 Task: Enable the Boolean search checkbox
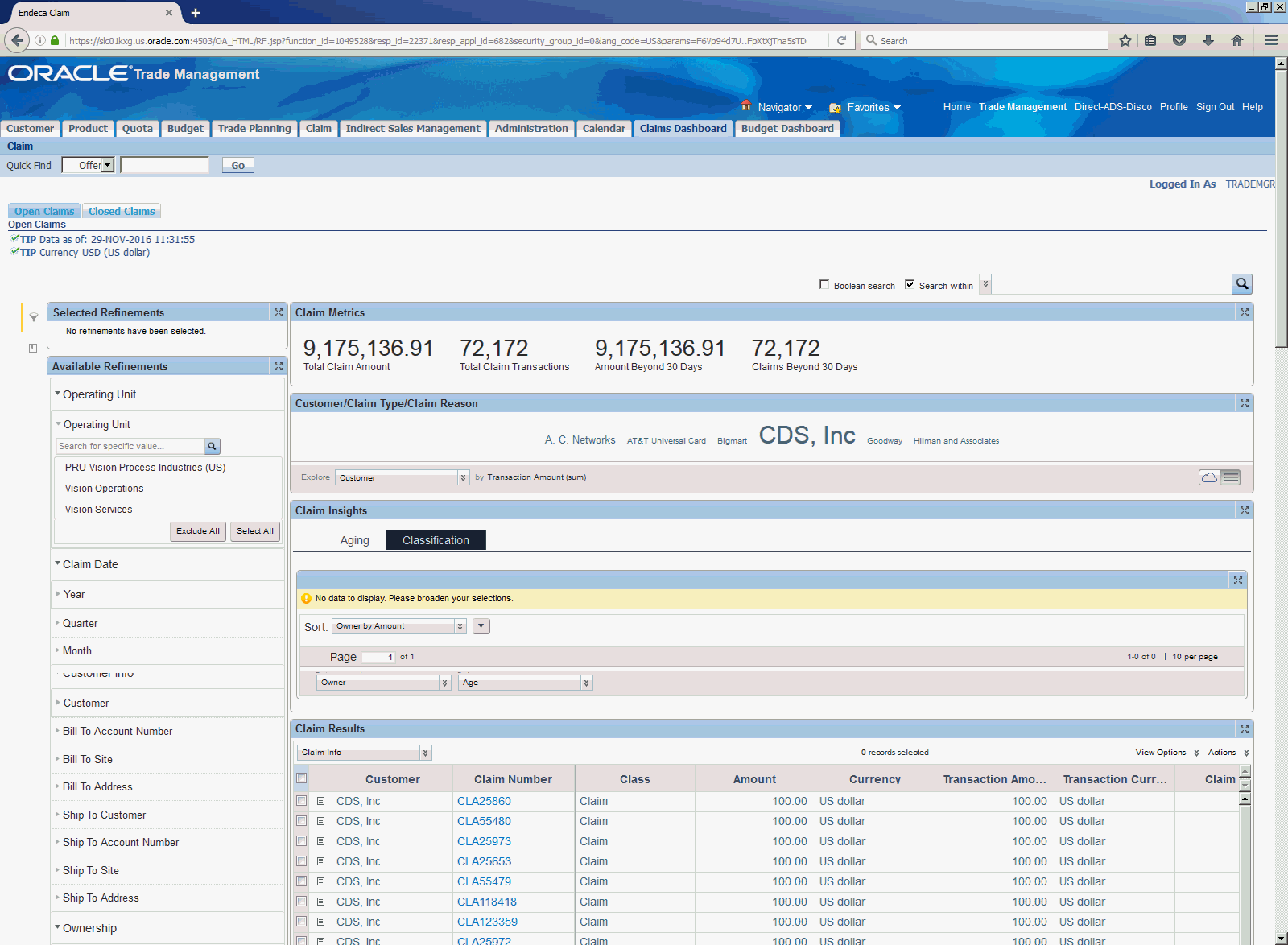coord(824,284)
